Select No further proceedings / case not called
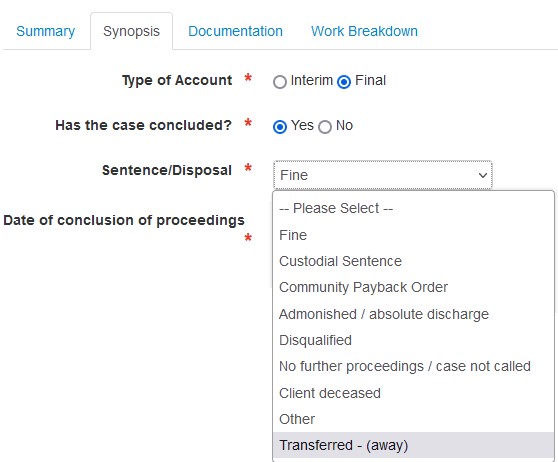Screen dimensions: 558x462 pos(414,366)
